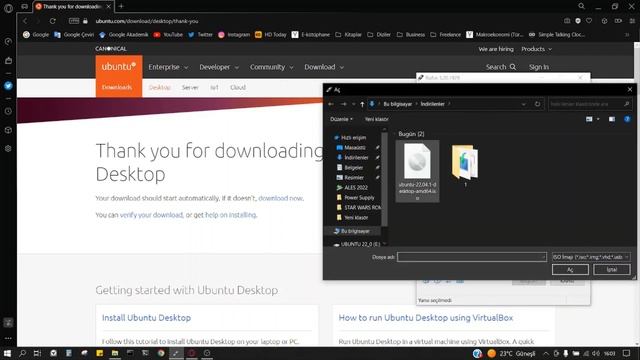The height and width of the screenshot is (360, 640).
Task: Expand the Download menu on Ubuntu site
Action: click(x=324, y=67)
